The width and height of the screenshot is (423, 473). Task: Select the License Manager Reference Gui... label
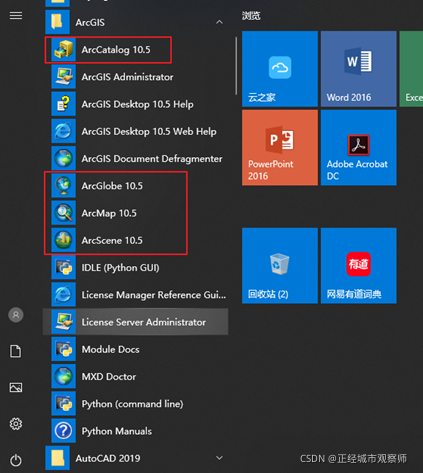(154, 295)
